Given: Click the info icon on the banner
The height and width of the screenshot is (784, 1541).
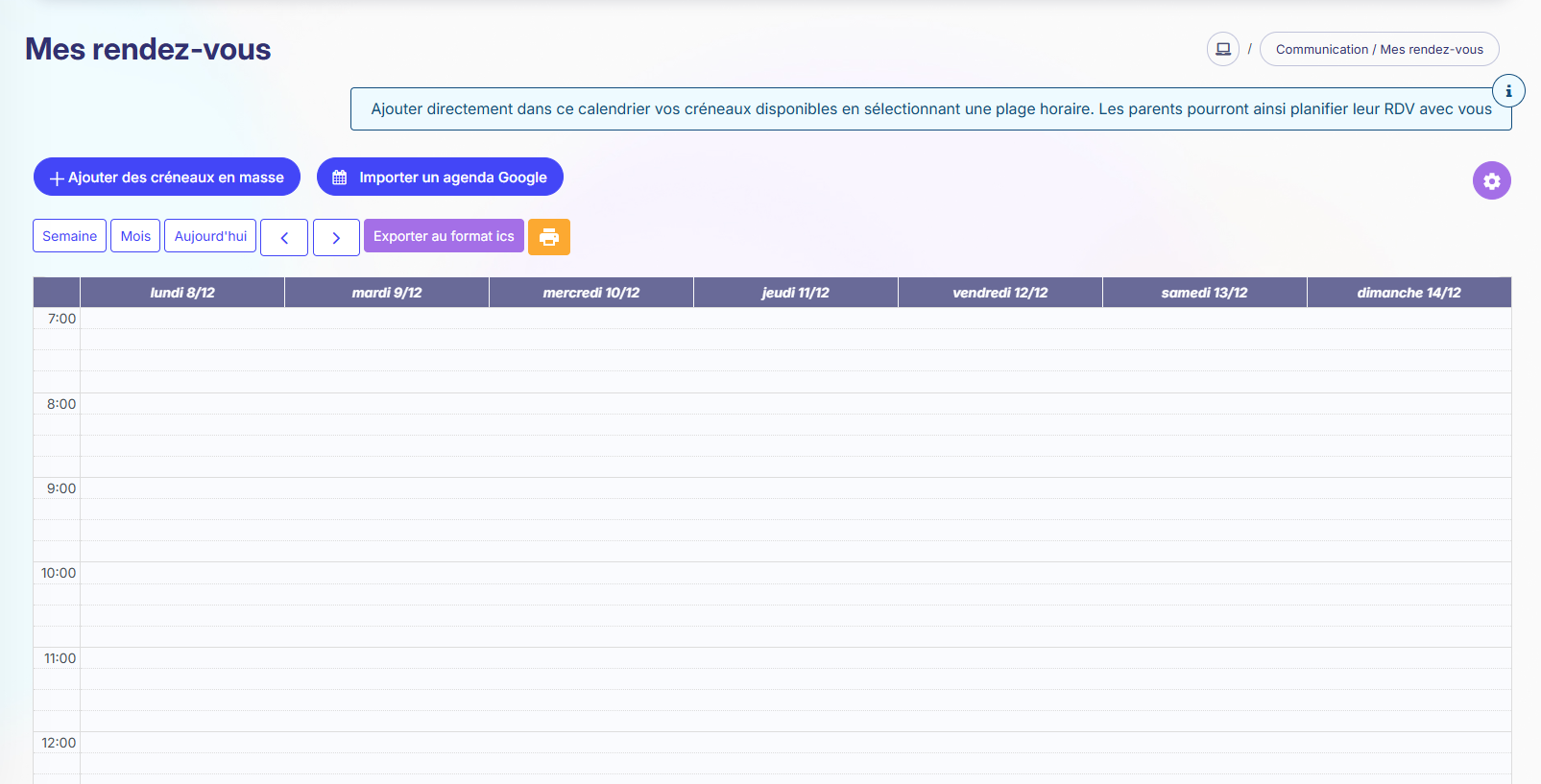Looking at the screenshot, I should pos(1508,91).
